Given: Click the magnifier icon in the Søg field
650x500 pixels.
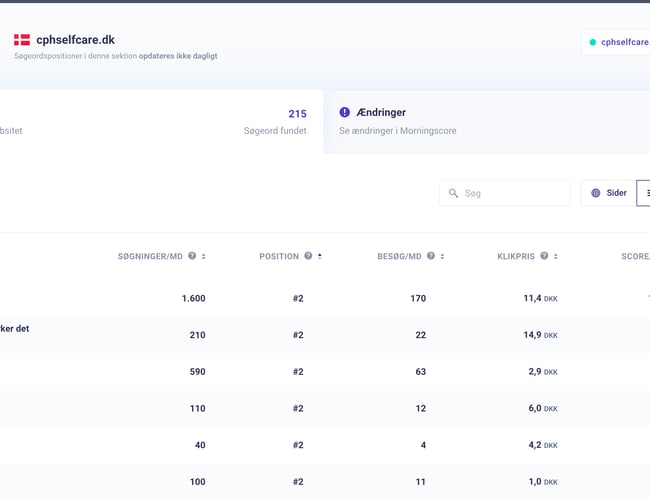Looking at the screenshot, I should (x=453, y=193).
